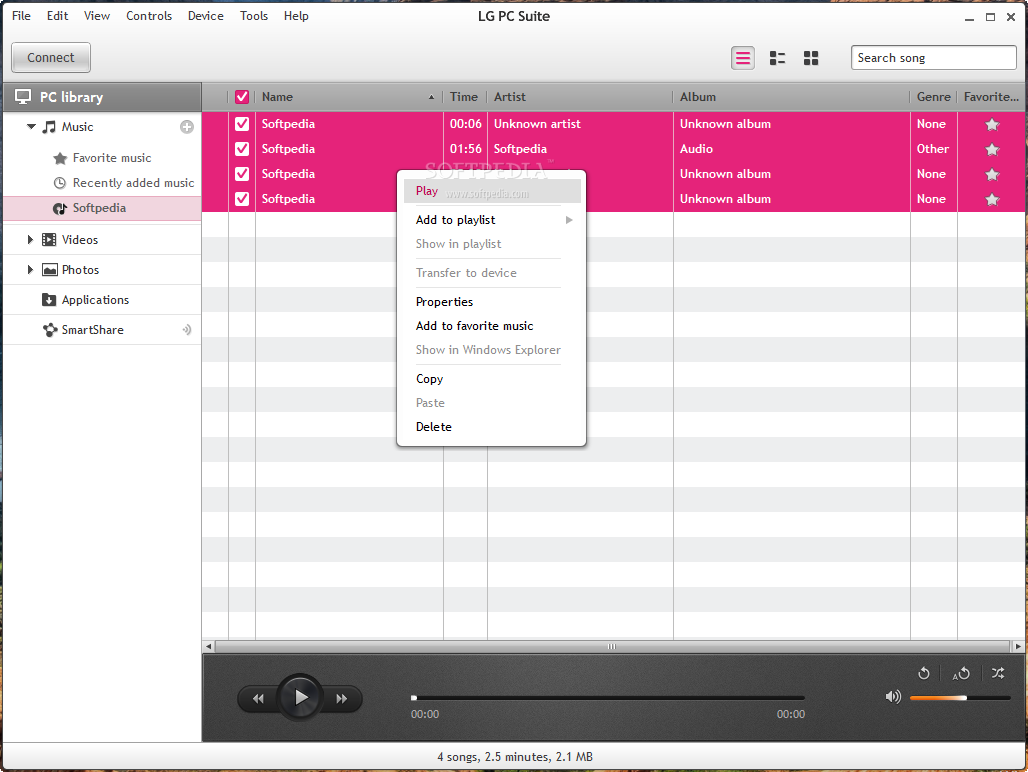This screenshot has width=1028, height=772.
Task: Sort by the Time column header
Action: tap(464, 97)
